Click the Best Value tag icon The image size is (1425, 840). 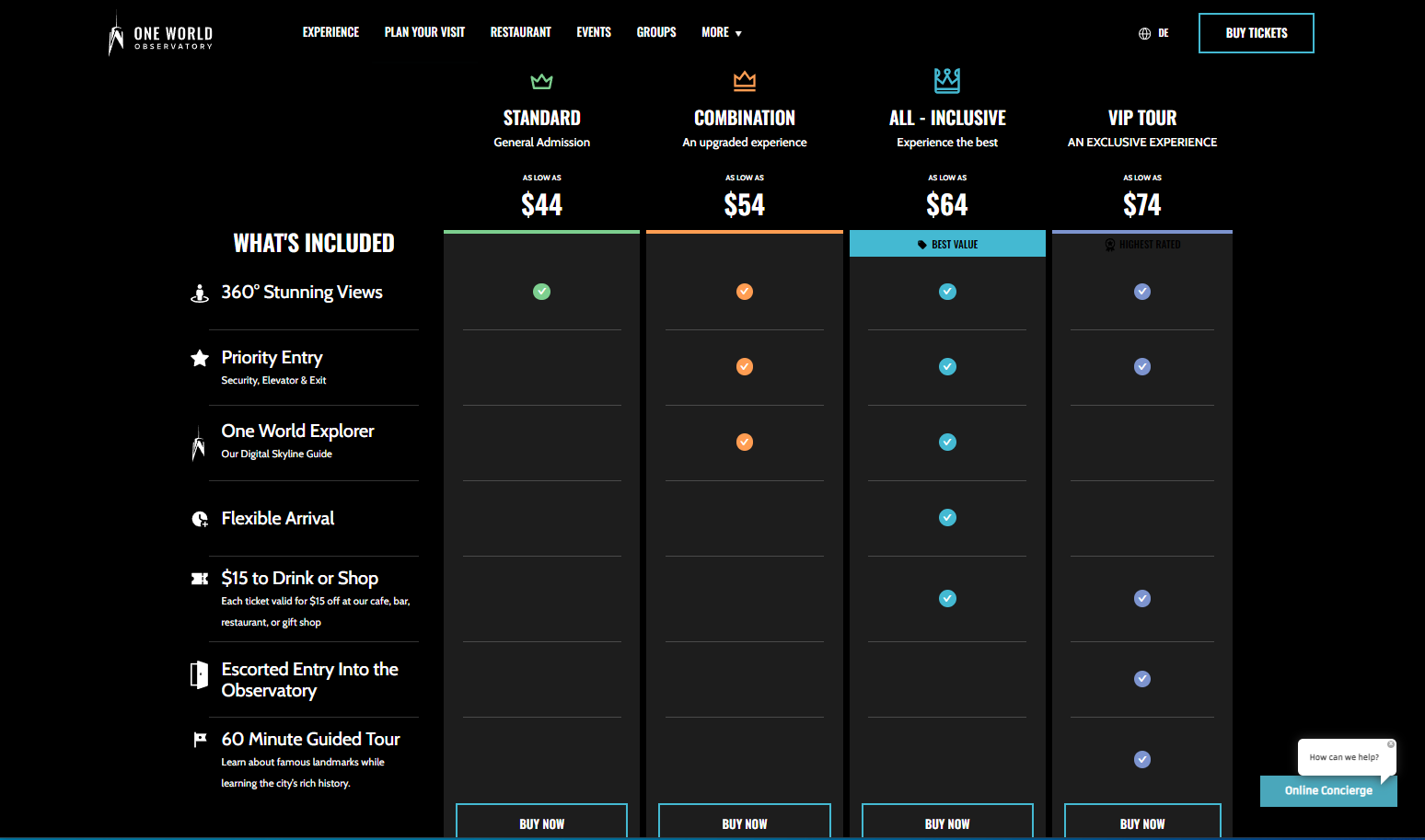click(x=921, y=245)
